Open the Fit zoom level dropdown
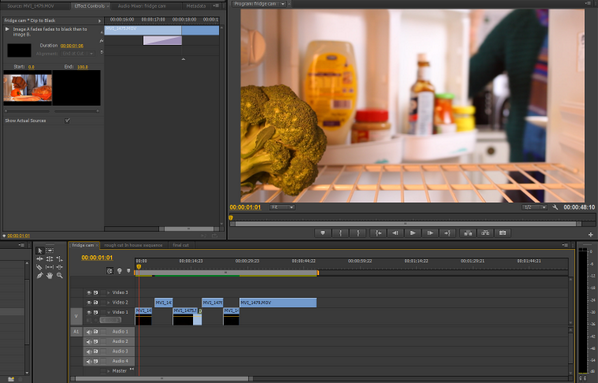This screenshot has width=598, height=383. click(282, 208)
